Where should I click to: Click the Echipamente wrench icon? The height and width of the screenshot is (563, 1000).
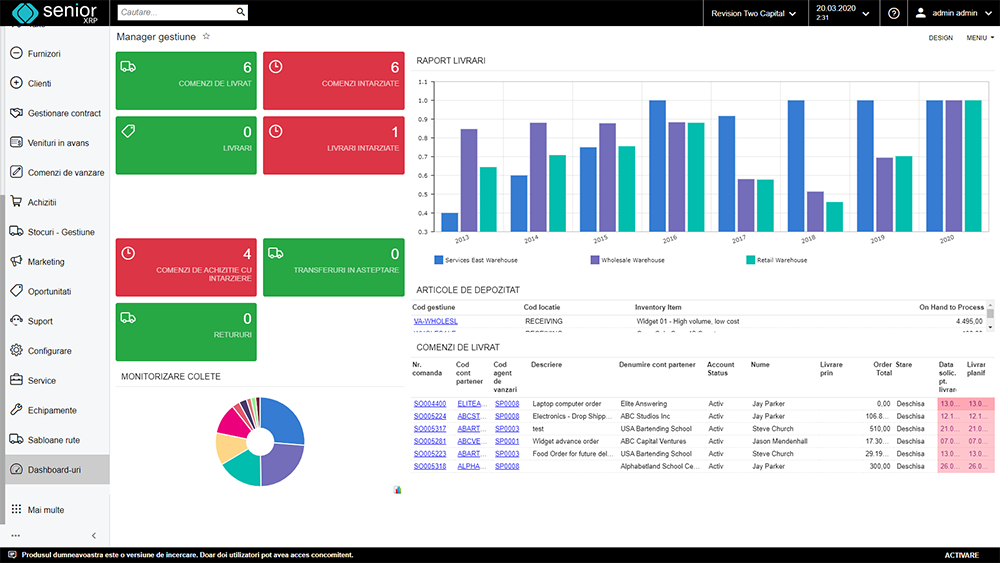tap(17, 409)
